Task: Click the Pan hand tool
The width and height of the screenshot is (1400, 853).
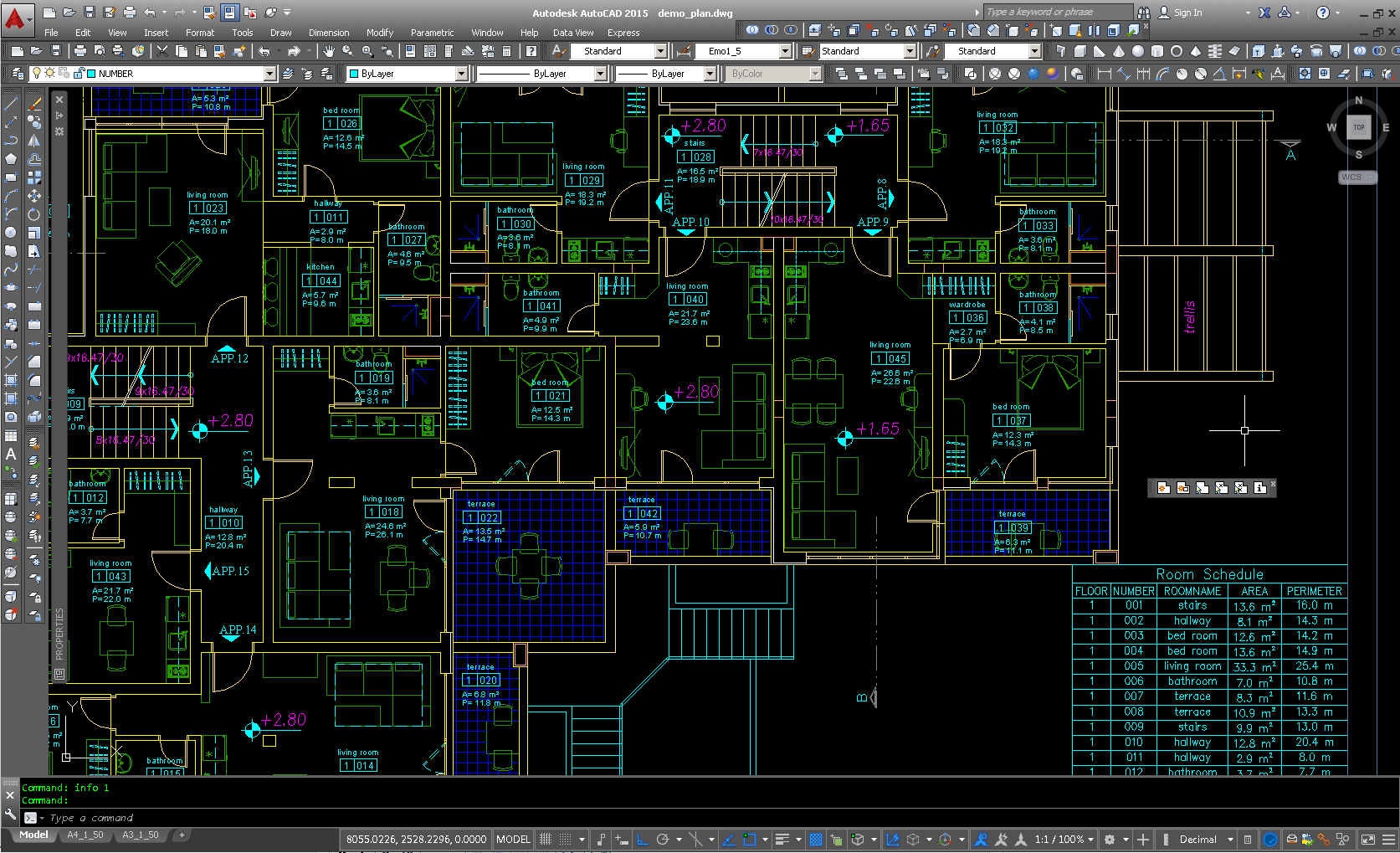Action: tap(329, 51)
